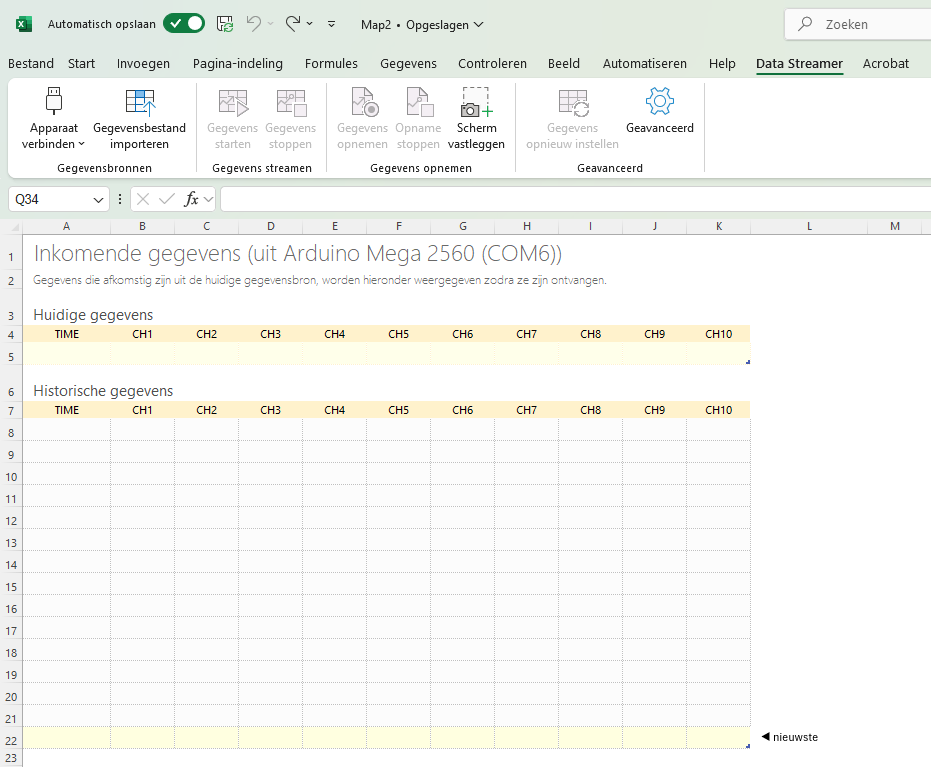Click CH10 header under Historische gegevens
The width and height of the screenshot is (931, 767).
click(718, 410)
